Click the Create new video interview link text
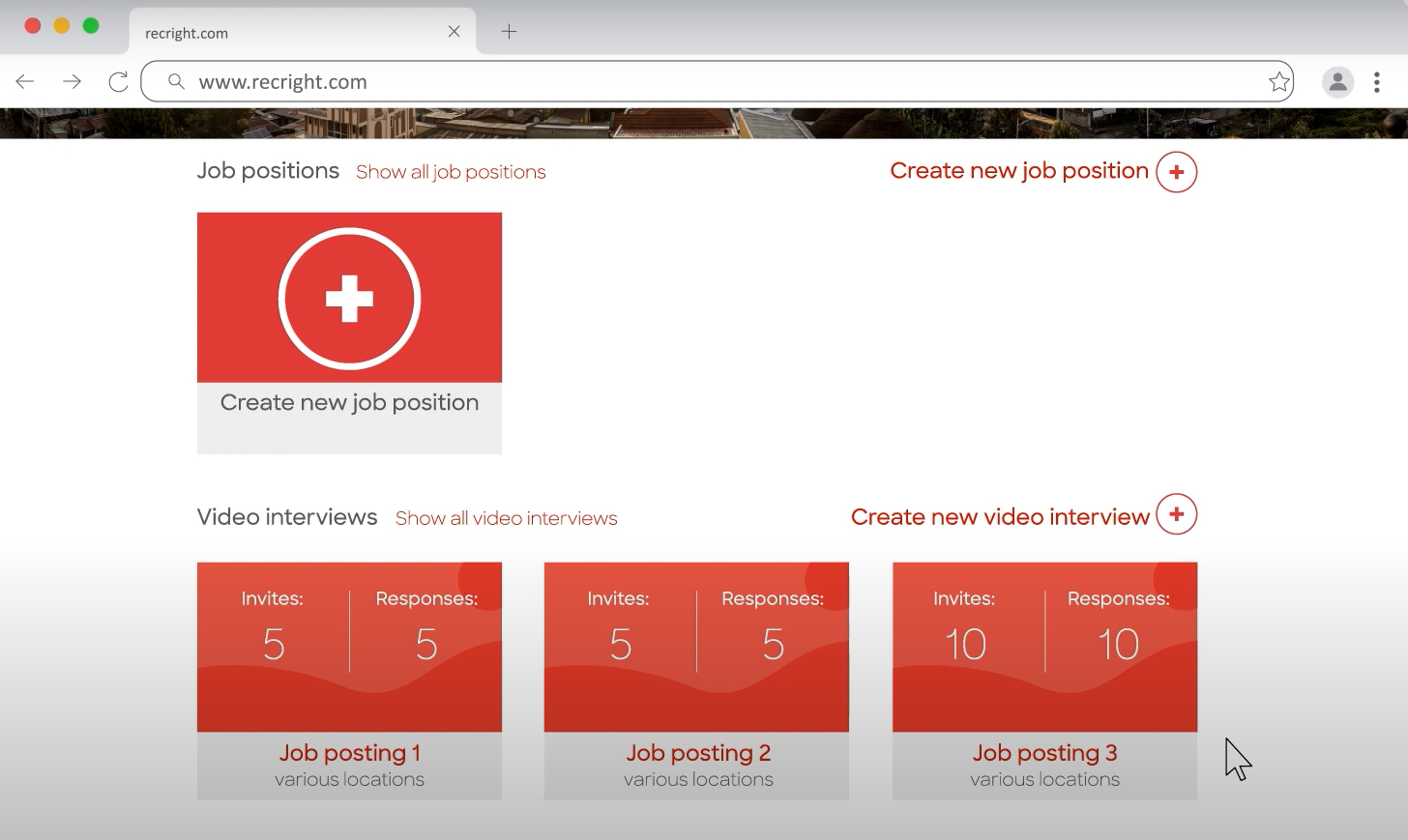The image size is (1408, 840). pos(1000,517)
